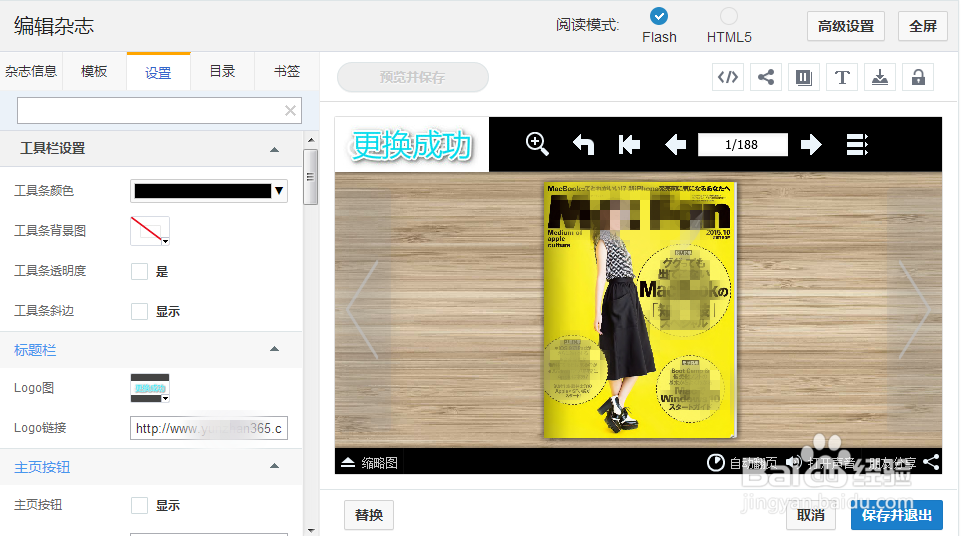Screen dimensions: 966x536
Task: Click the 更换成功 logo image
Action: [x=412, y=145]
